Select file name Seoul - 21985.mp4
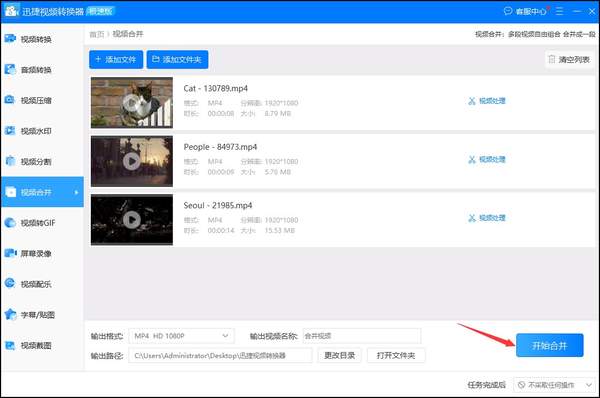The height and width of the screenshot is (398, 600). coord(218,206)
